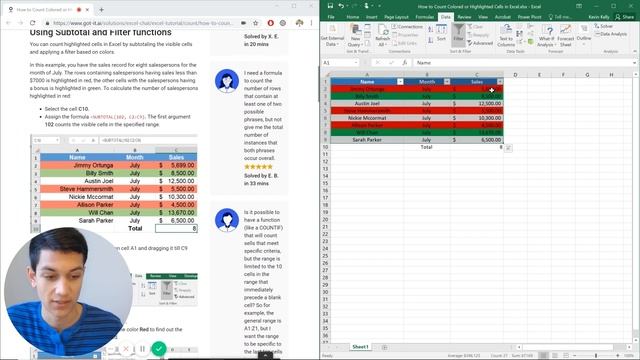Select column D header
This screenshot has height=360, width=640.
coord(515,75)
